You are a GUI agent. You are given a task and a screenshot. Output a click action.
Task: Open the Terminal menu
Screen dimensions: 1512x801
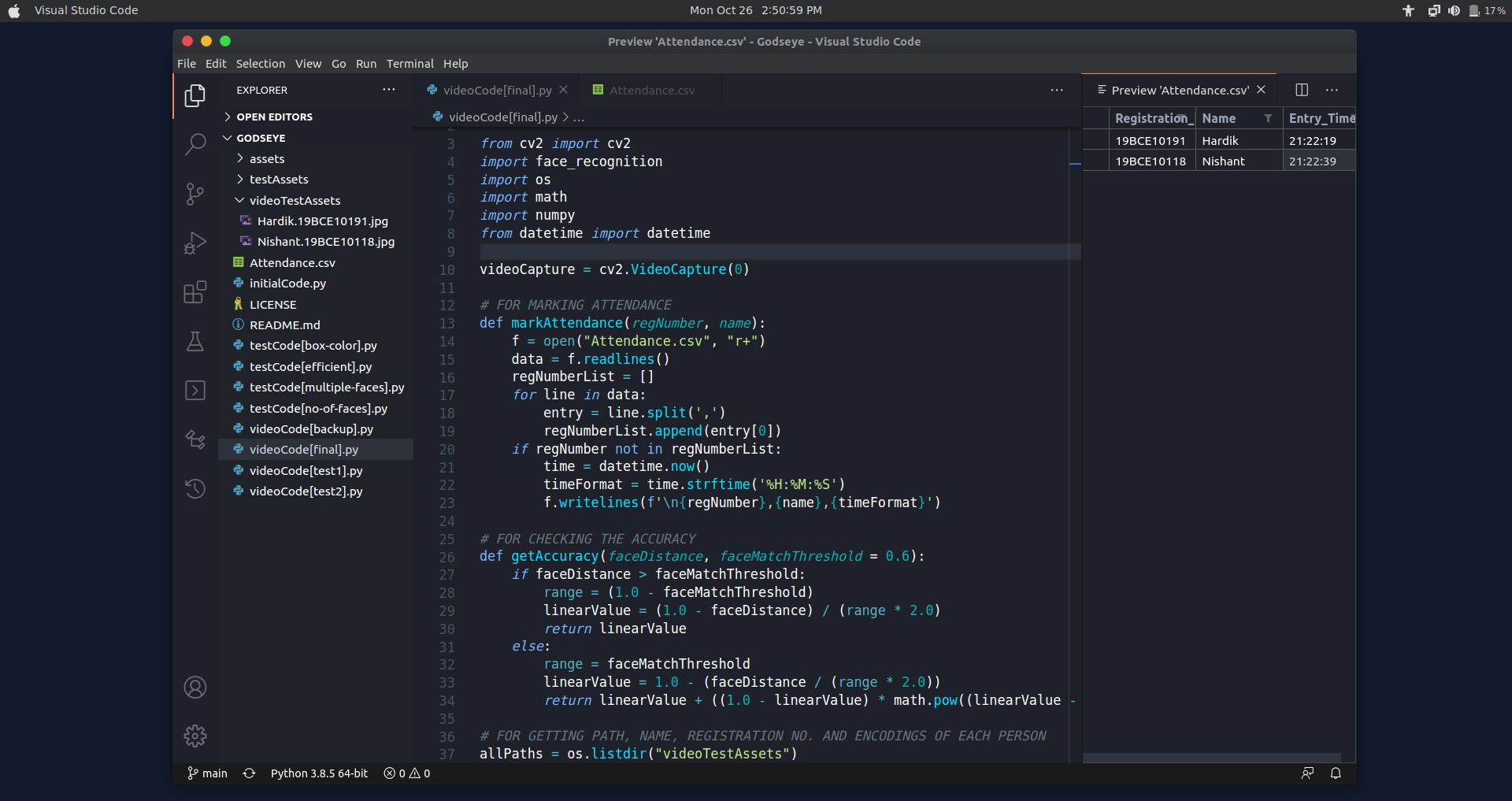tap(409, 64)
